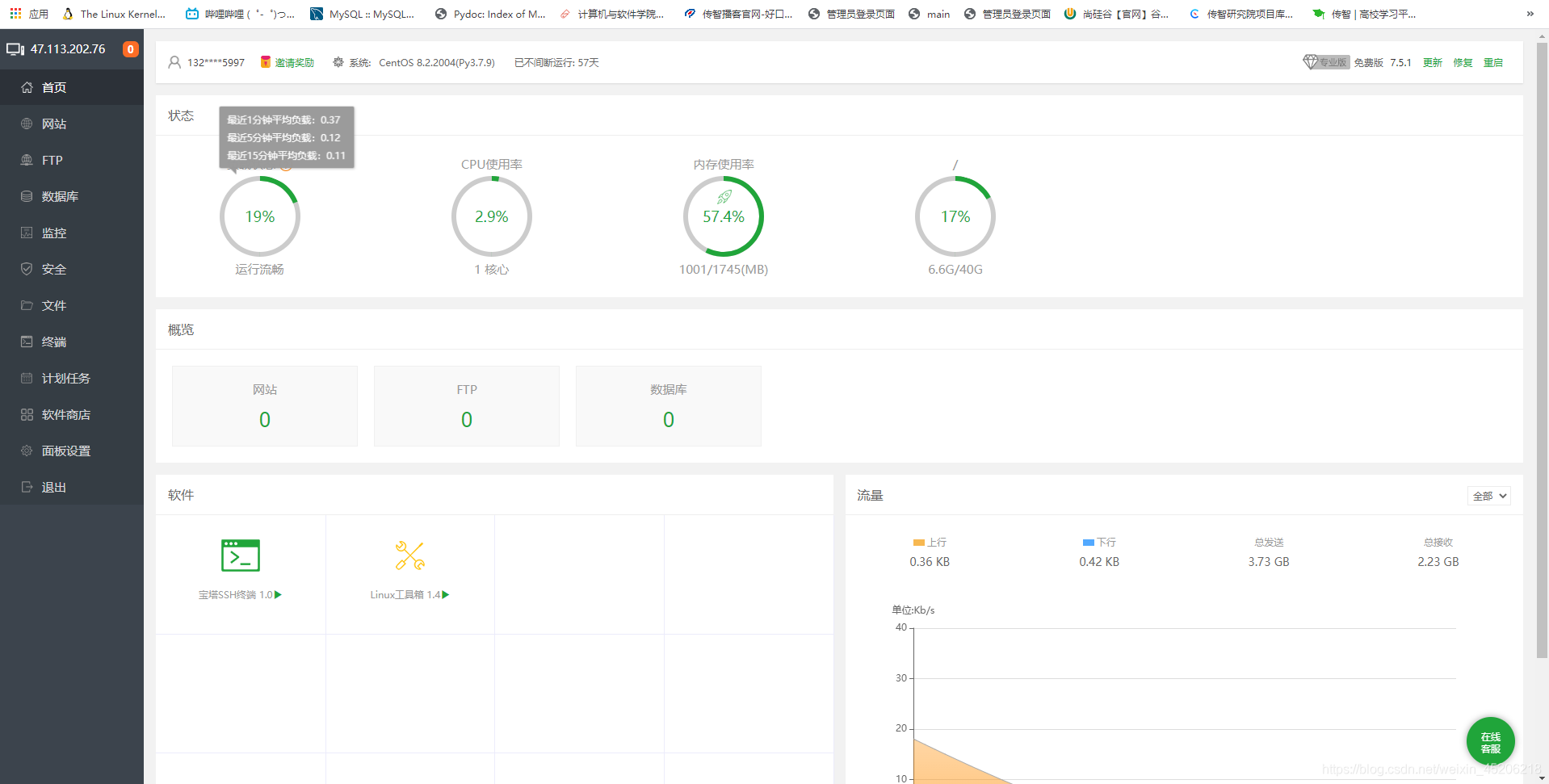Click the 邀请奖励 link

point(294,62)
